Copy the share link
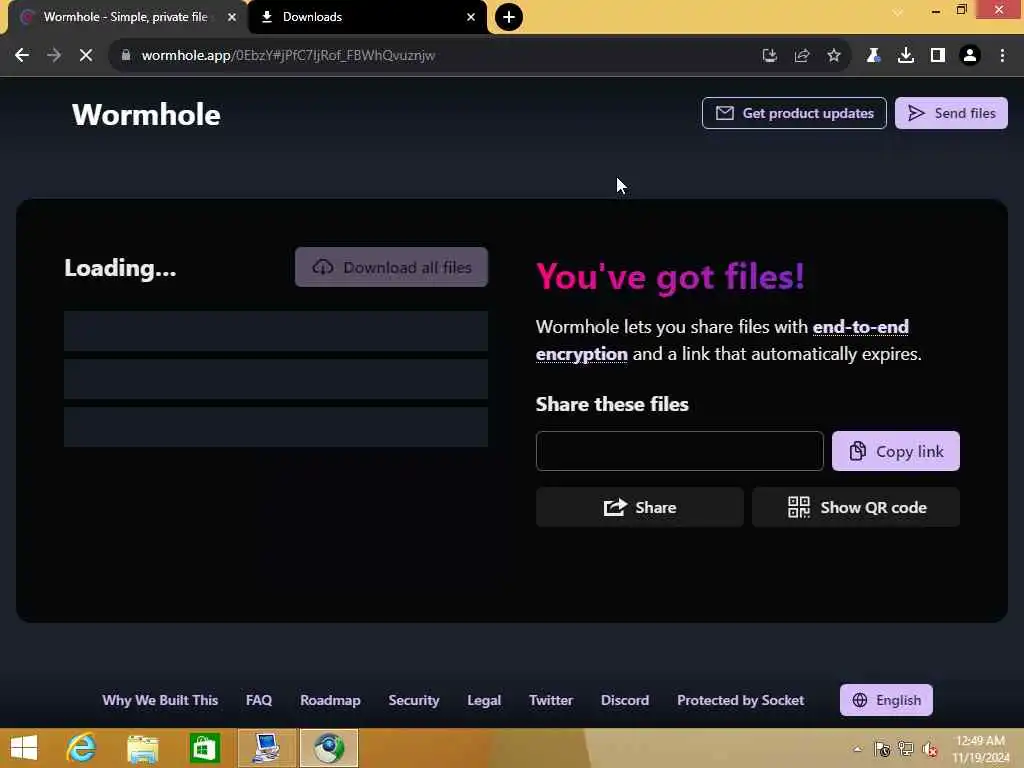 click(895, 451)
